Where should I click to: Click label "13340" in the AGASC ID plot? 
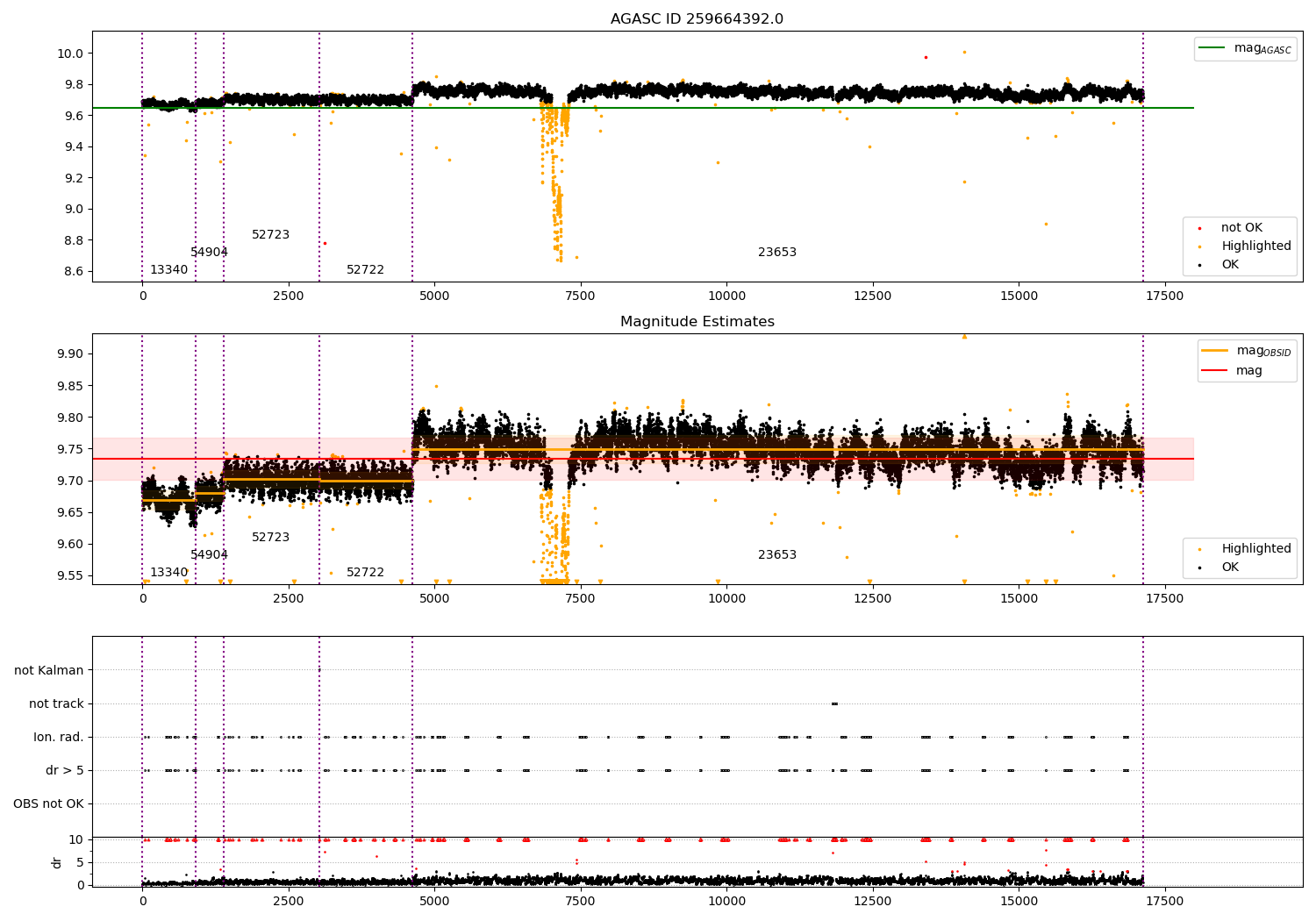pos(168,270)
